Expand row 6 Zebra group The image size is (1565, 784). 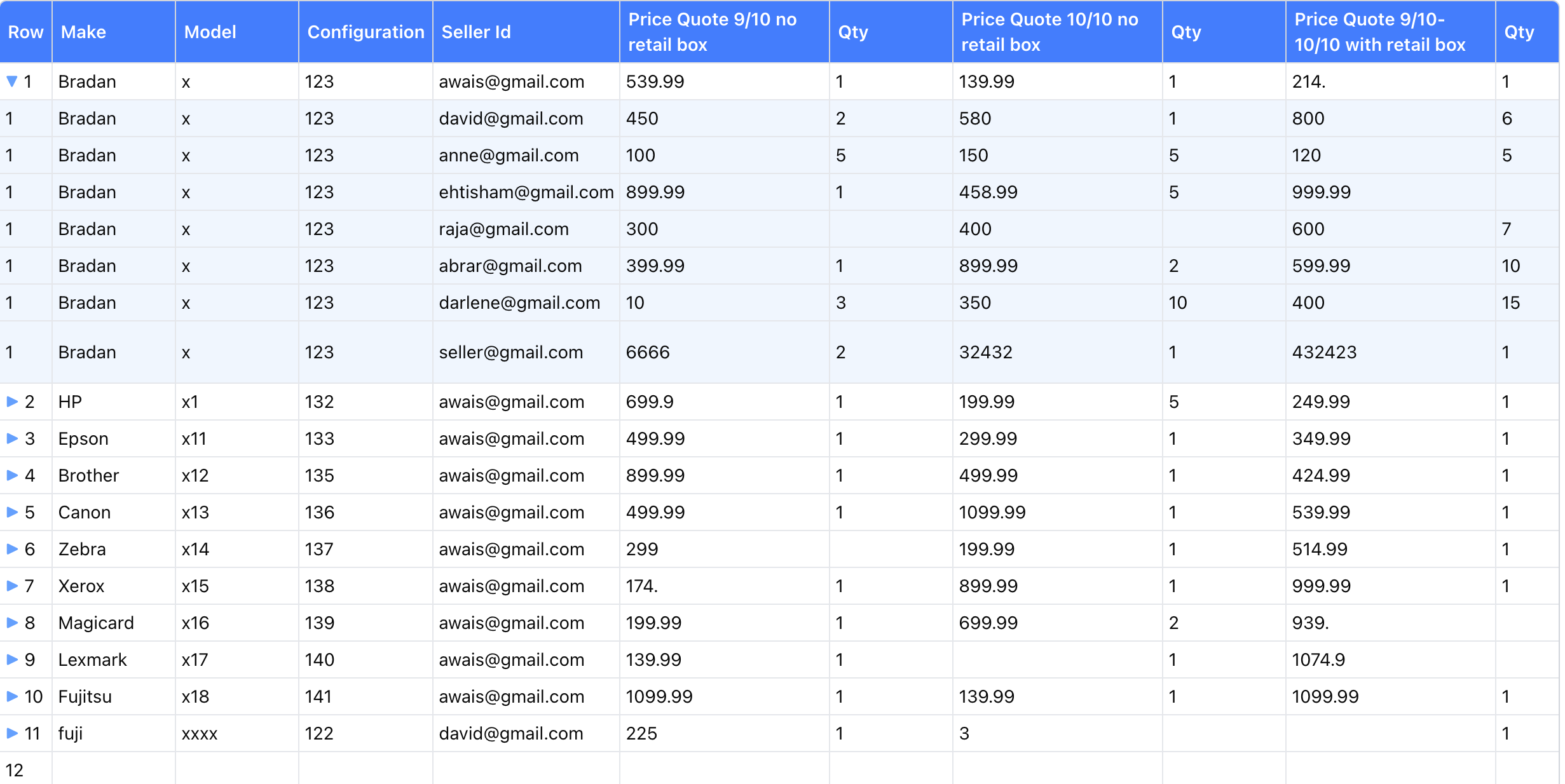coord(12,549)
